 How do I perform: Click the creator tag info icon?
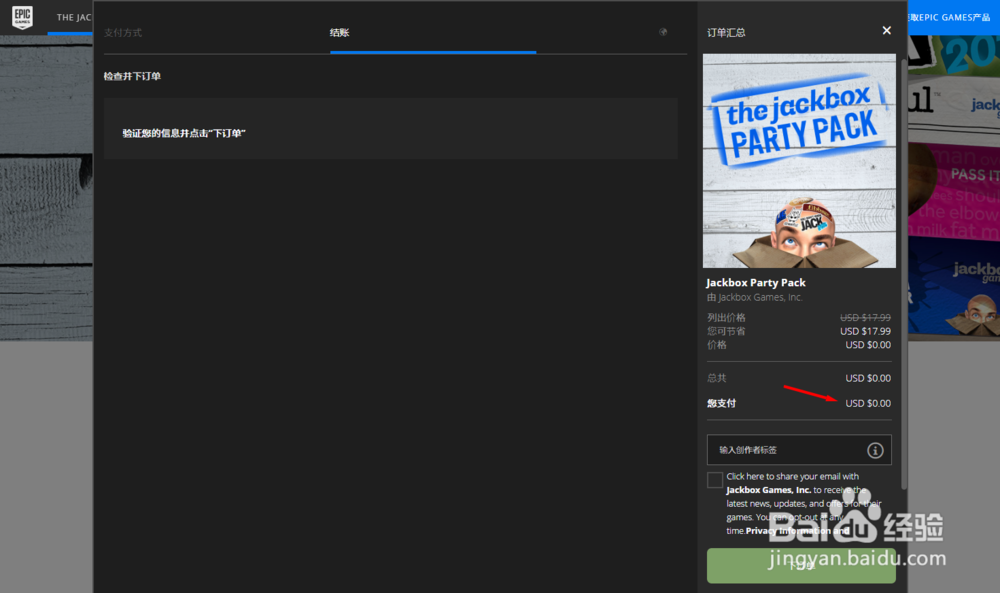875,450
